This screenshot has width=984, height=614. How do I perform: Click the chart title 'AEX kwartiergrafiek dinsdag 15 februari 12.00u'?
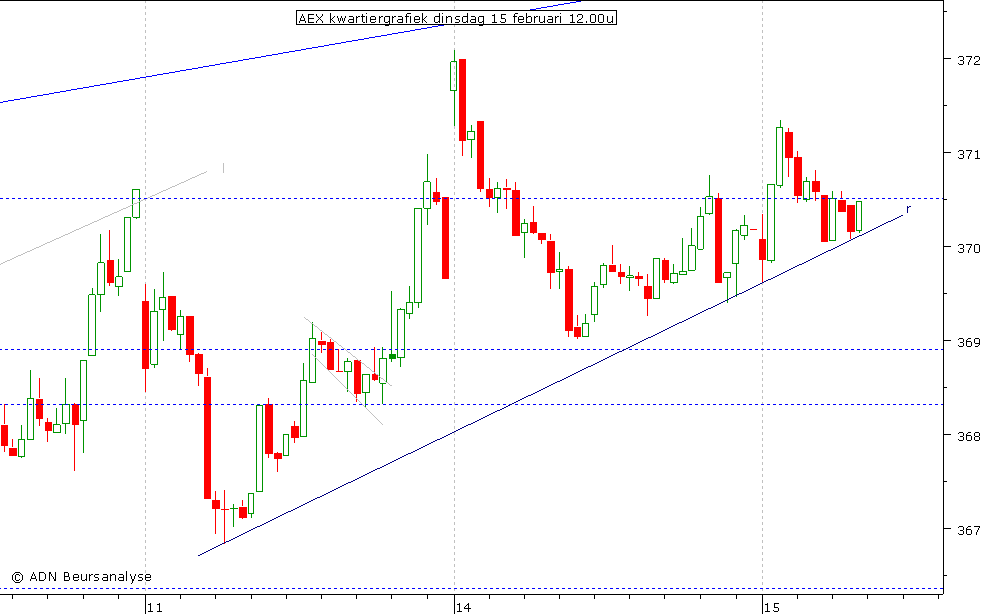coord(456,18)
